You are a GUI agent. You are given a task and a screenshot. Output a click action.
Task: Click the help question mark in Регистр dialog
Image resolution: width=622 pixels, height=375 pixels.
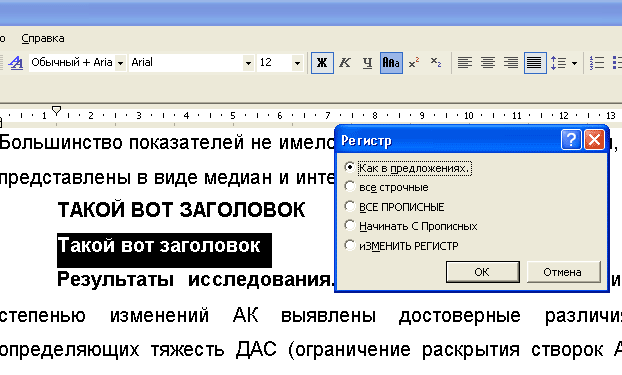(x=571, y=140)
